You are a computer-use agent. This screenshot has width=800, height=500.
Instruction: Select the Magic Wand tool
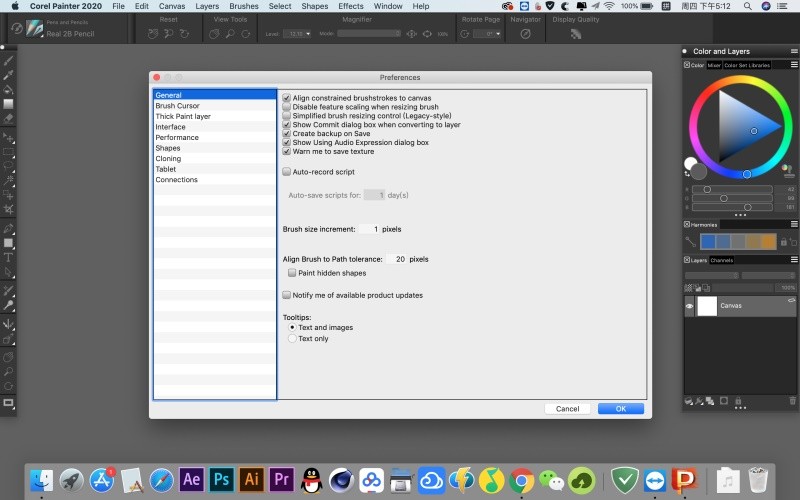pyautogui.click(x=8, y=180)
